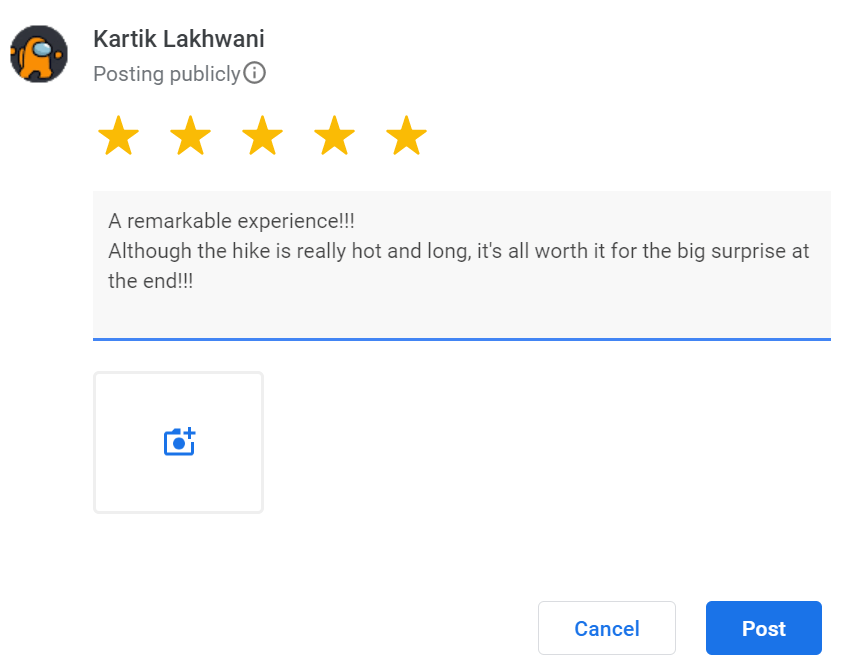Click the Kartik Lakhwani account name
This screenshot has height=661, width=847.
[x=178, y=39]
